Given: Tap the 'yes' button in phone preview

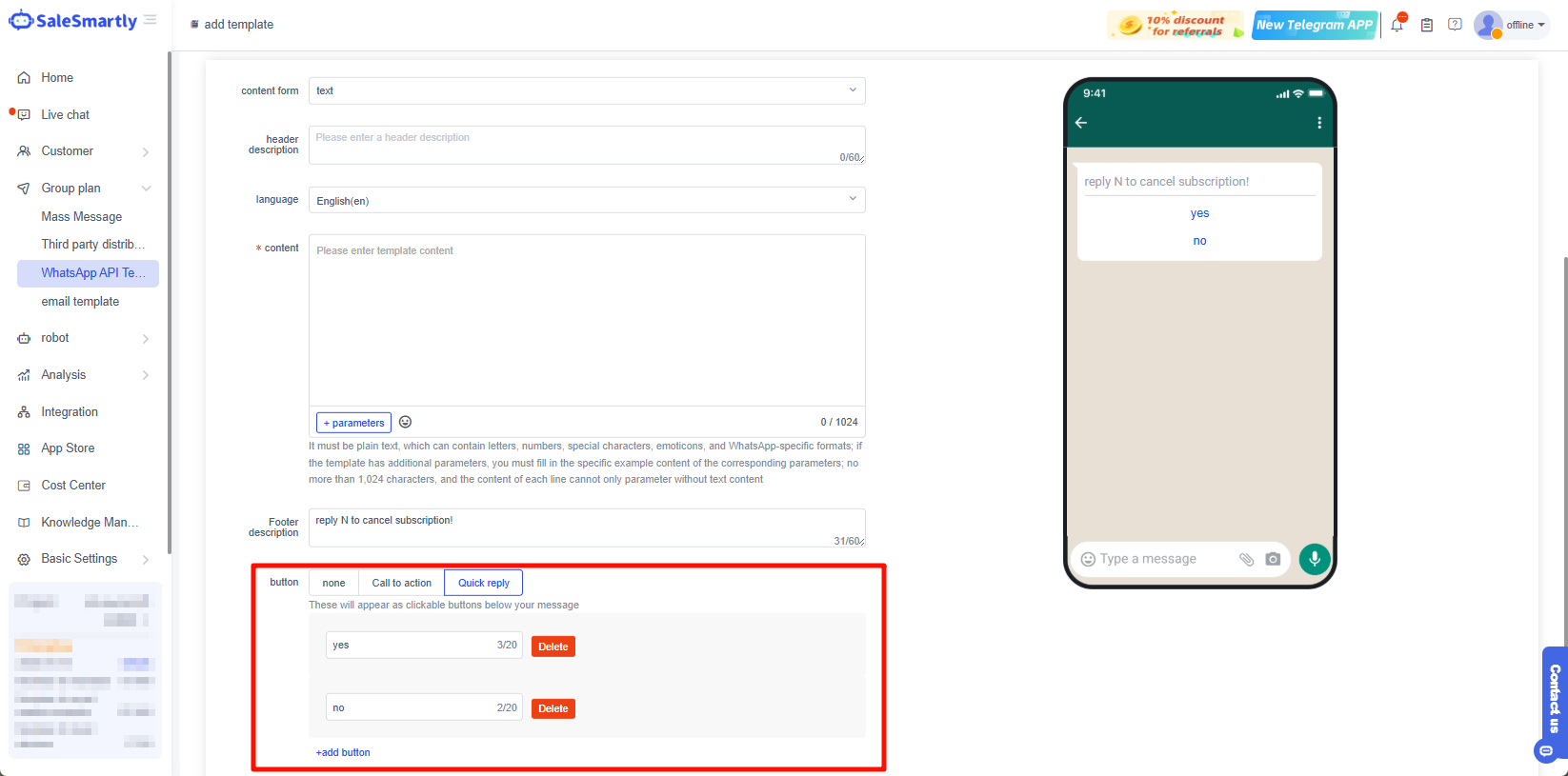Looking at the screenshot, I should 1199,213.
